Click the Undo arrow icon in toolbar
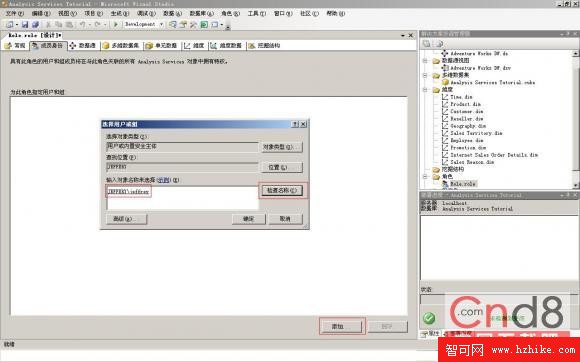This screenshot has width=580, height=362. point(82,24)
